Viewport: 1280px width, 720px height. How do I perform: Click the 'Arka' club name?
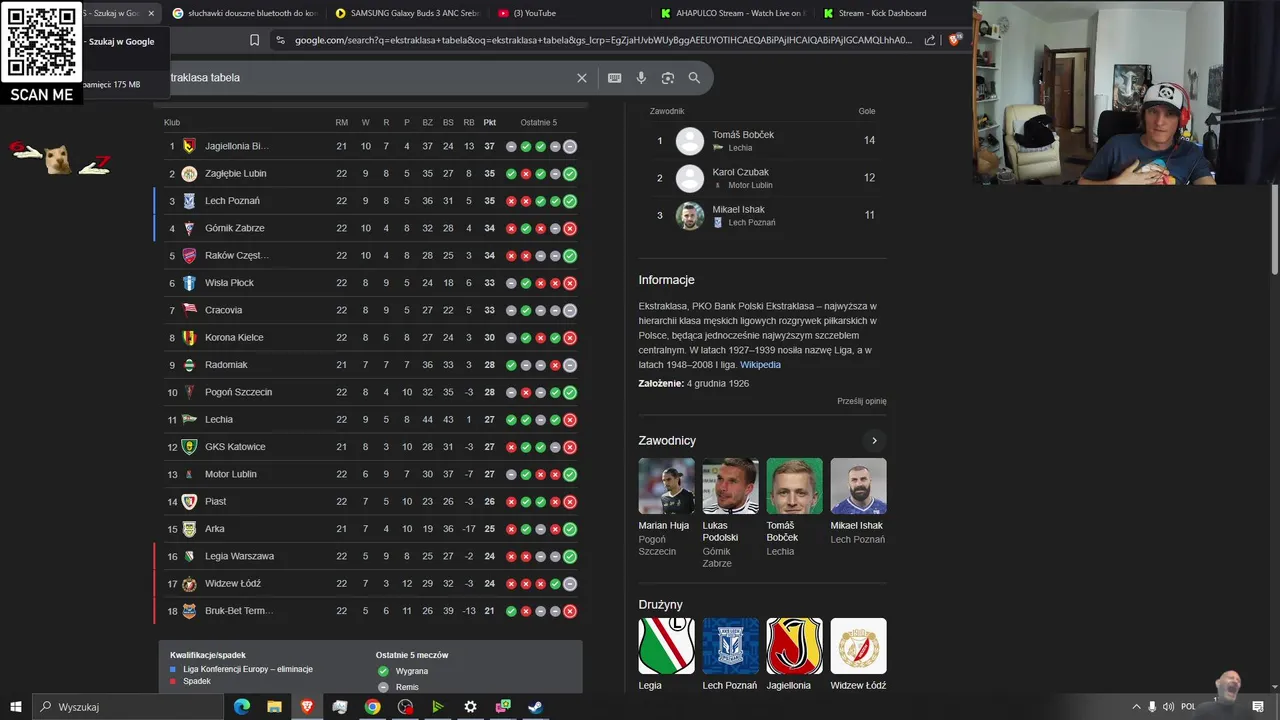[214, 529]
